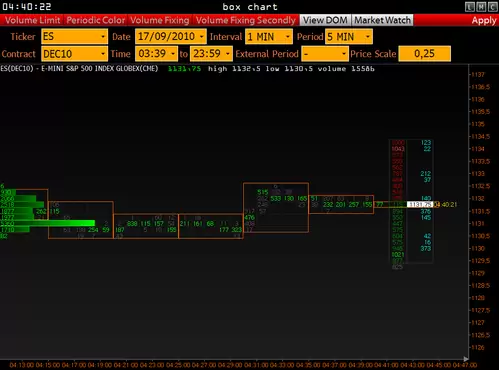The image size is (499, 370).
Task: Expand the Interval 1 MIN dropdown
Action: (269, 36)
